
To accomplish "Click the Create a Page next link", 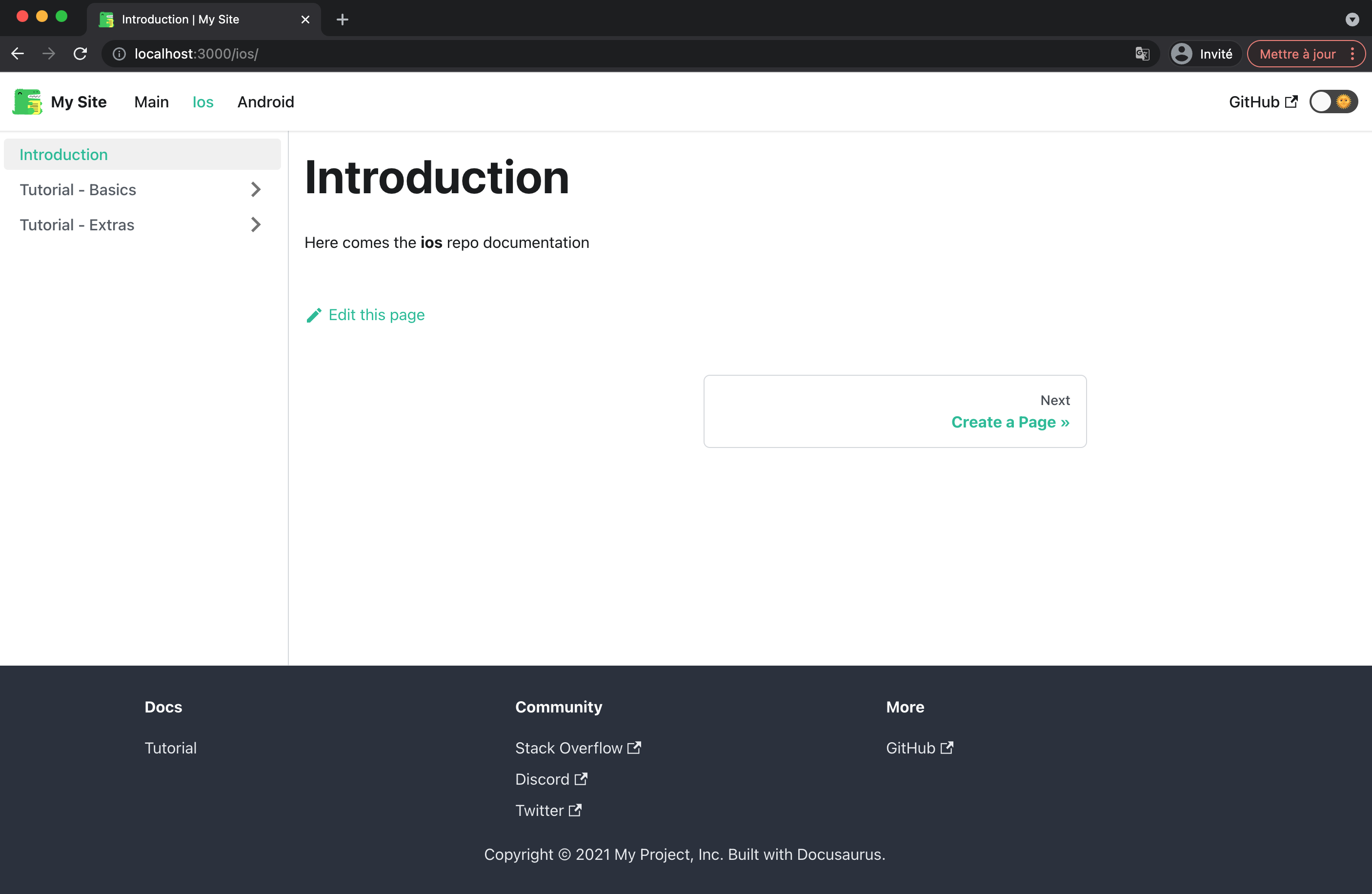I will (1010, 422).
